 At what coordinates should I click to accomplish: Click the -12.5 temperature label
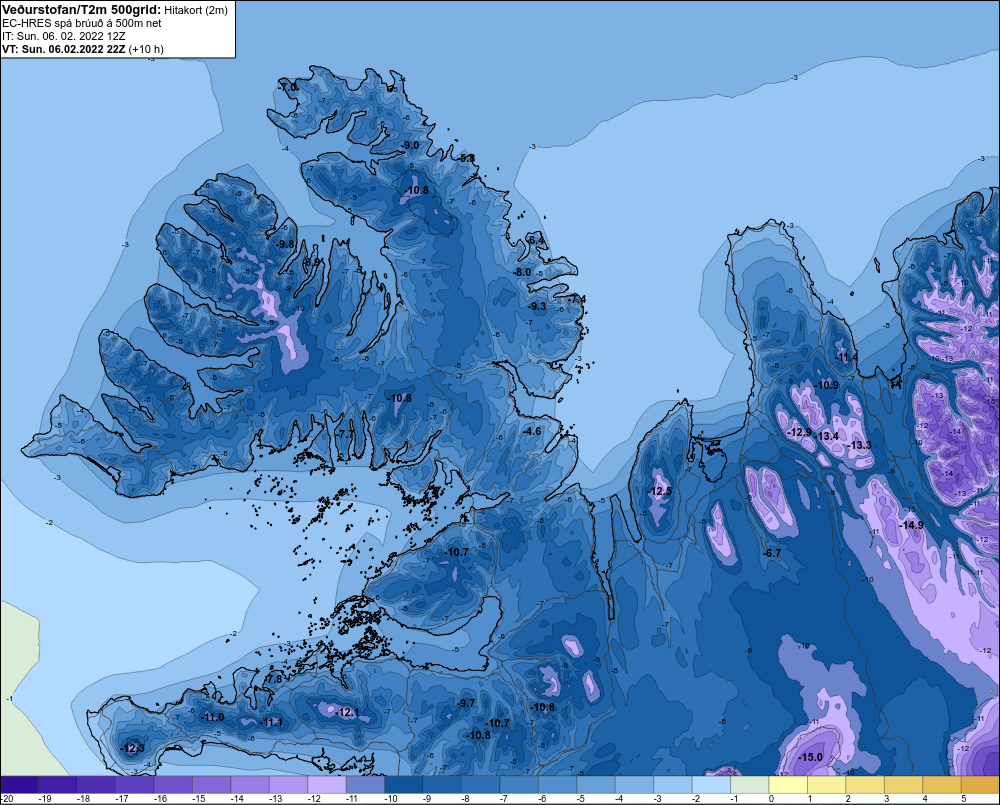point(659,491)
